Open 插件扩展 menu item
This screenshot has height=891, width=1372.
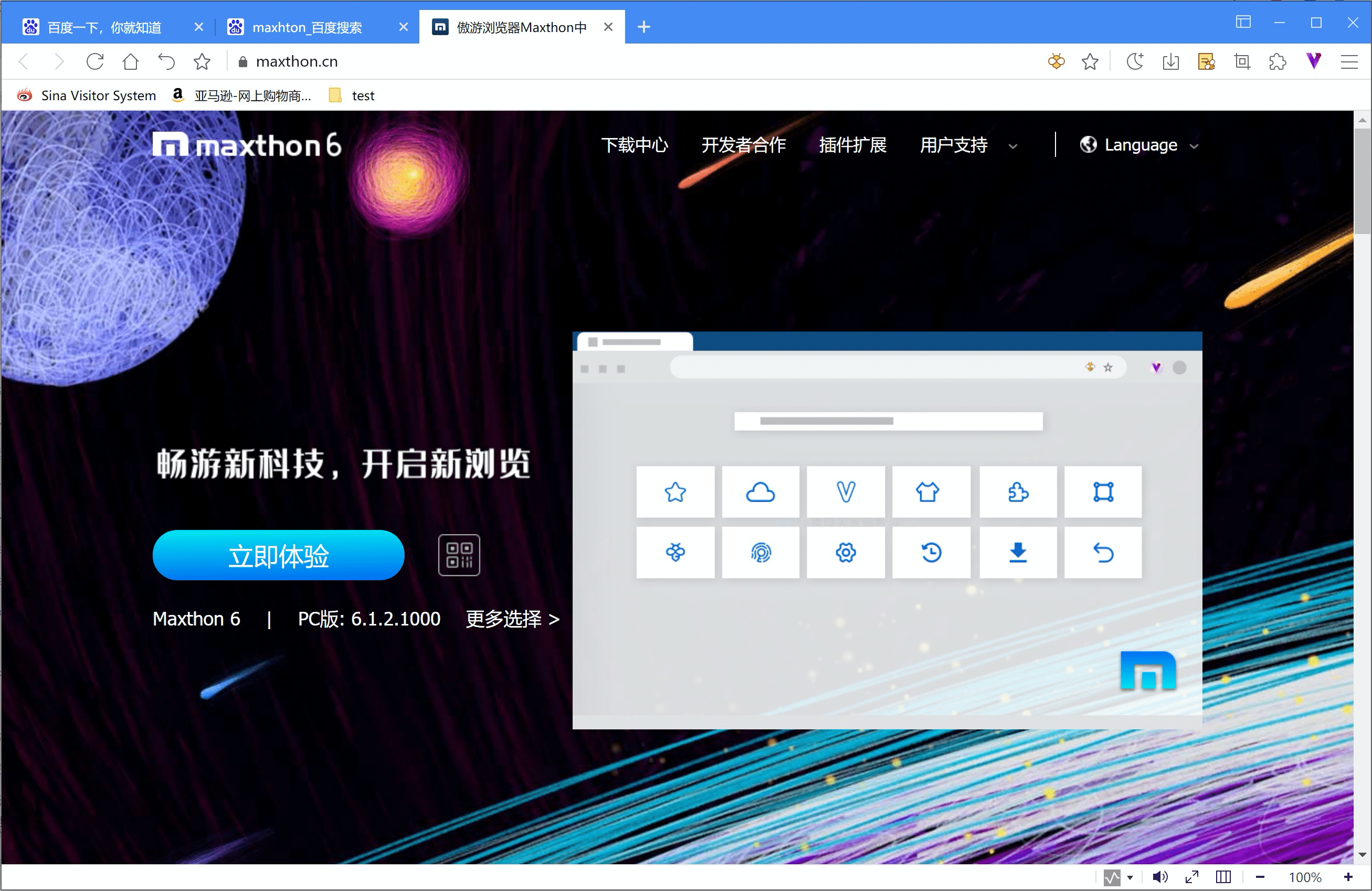click(852, 145)
